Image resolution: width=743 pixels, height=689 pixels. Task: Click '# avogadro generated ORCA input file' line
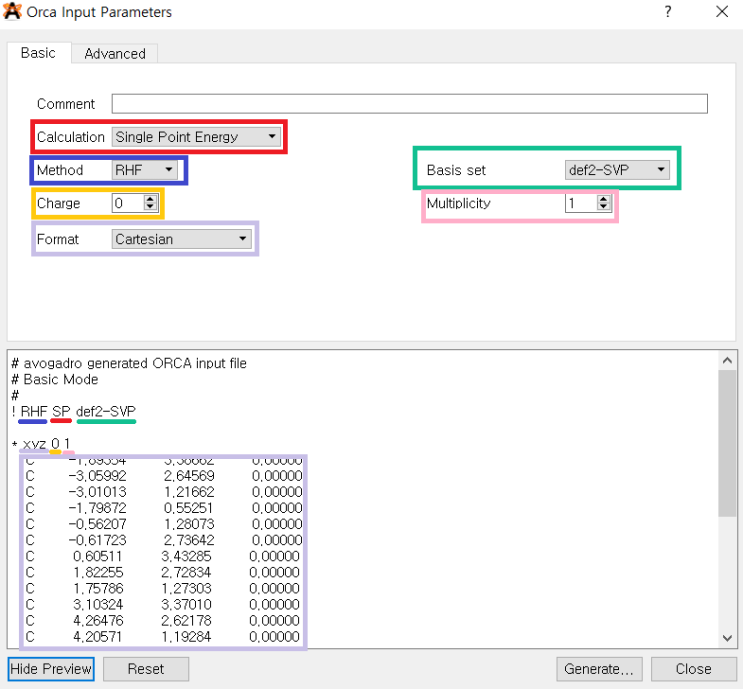129,363
